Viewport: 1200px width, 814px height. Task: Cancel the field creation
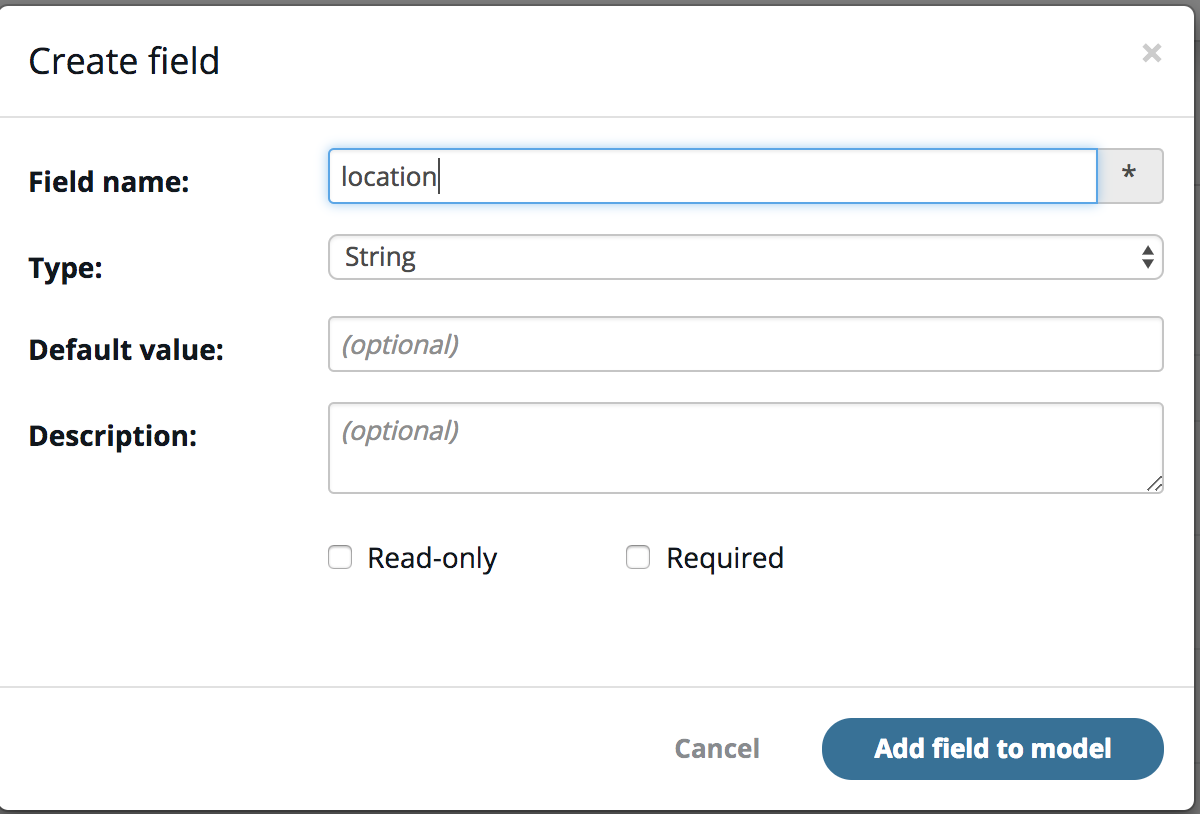coord(717,749)
